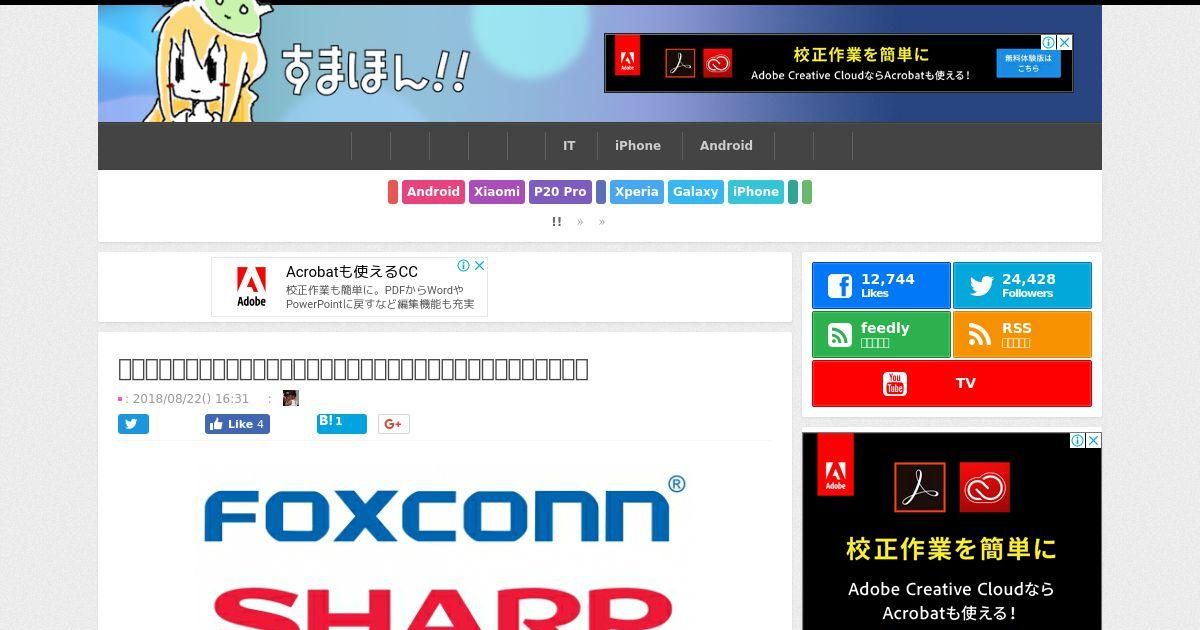This screenshot has width=1200, height=630.
Task: Click the blue button in the header Adobe ad
Action: [x=1028, y=63]
